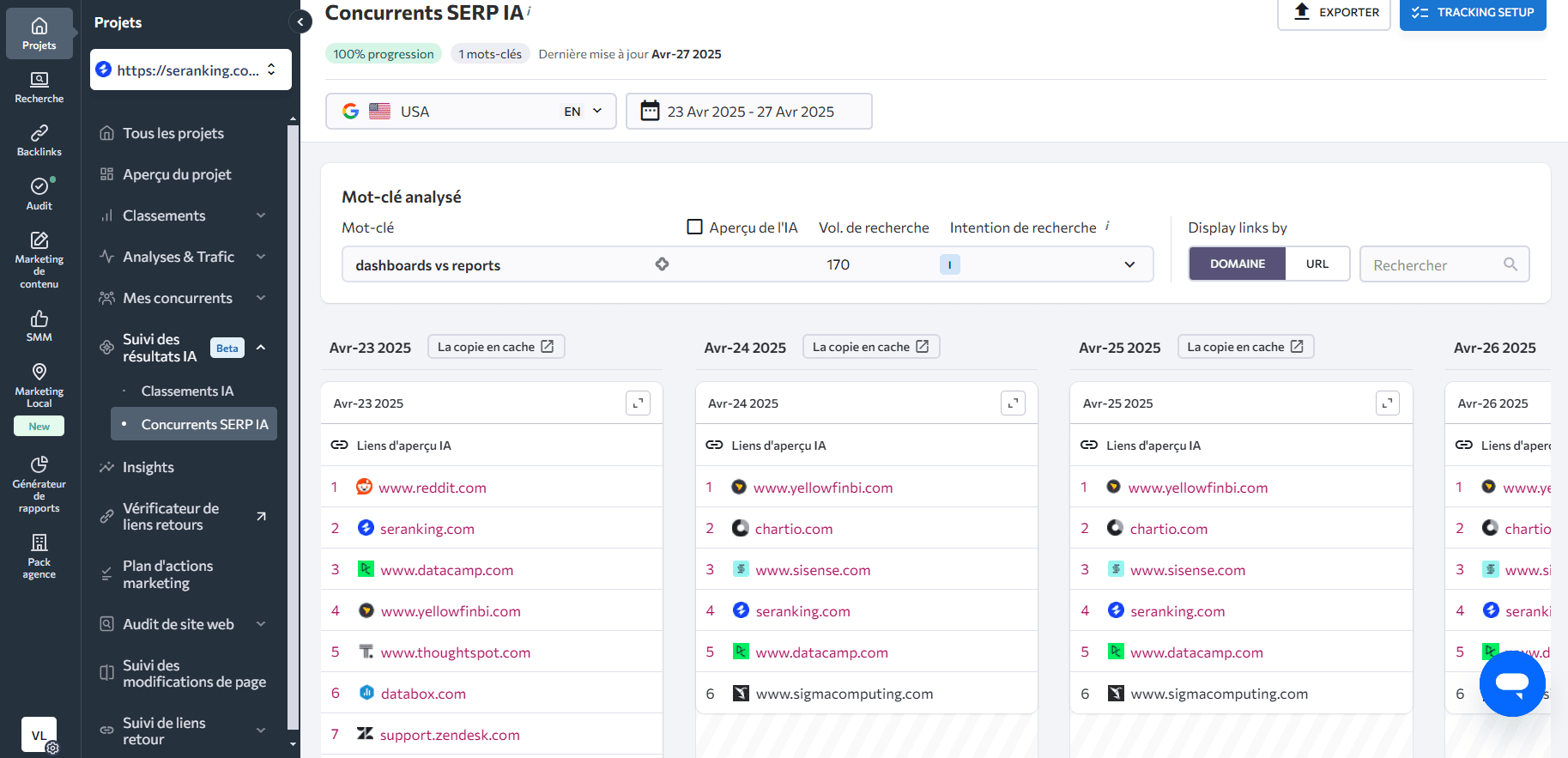Select Concurrents SERP IA menu item
The height and width of the screenshot is (758, 1568).
tap(194, 424)
